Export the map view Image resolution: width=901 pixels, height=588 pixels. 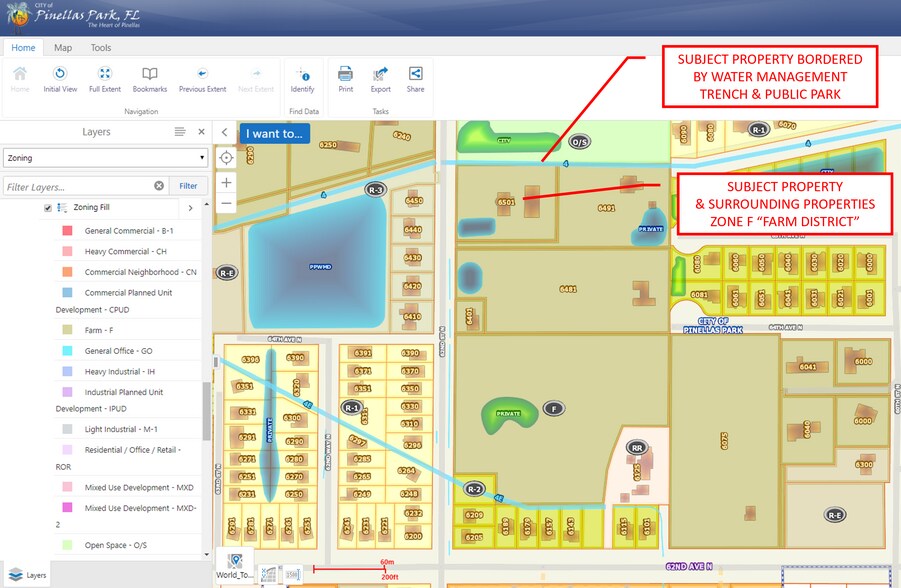pos(380,79)
